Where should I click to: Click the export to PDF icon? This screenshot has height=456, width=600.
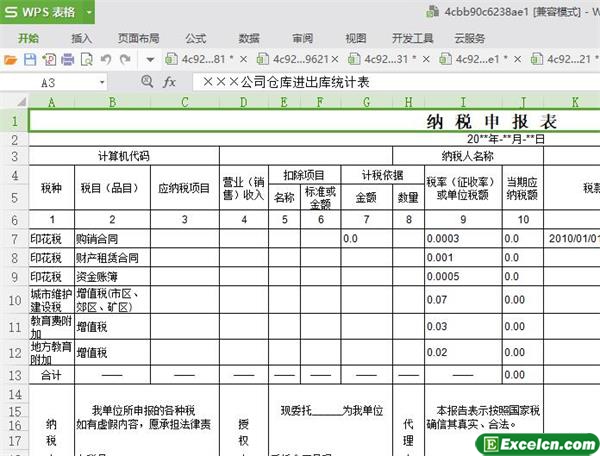point(49,60)
